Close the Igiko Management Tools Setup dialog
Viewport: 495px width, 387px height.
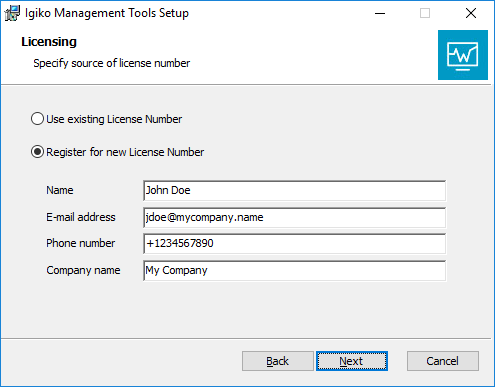(x=471, y=13)
